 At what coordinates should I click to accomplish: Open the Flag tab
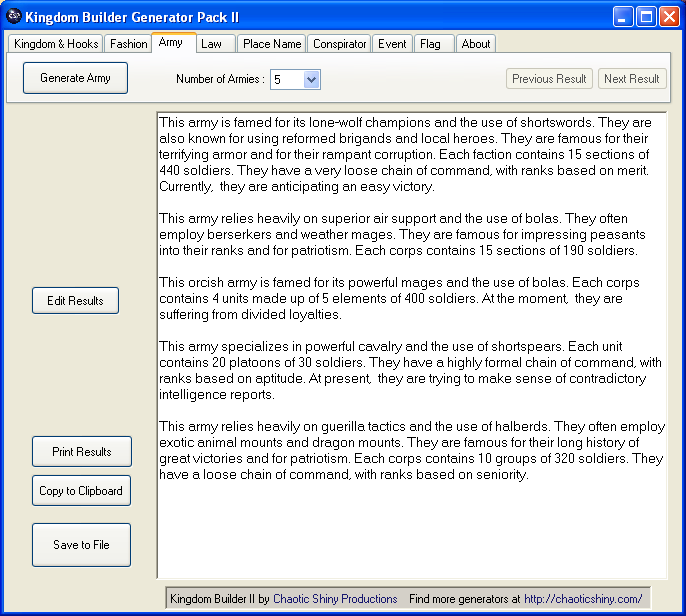[434, 44]
